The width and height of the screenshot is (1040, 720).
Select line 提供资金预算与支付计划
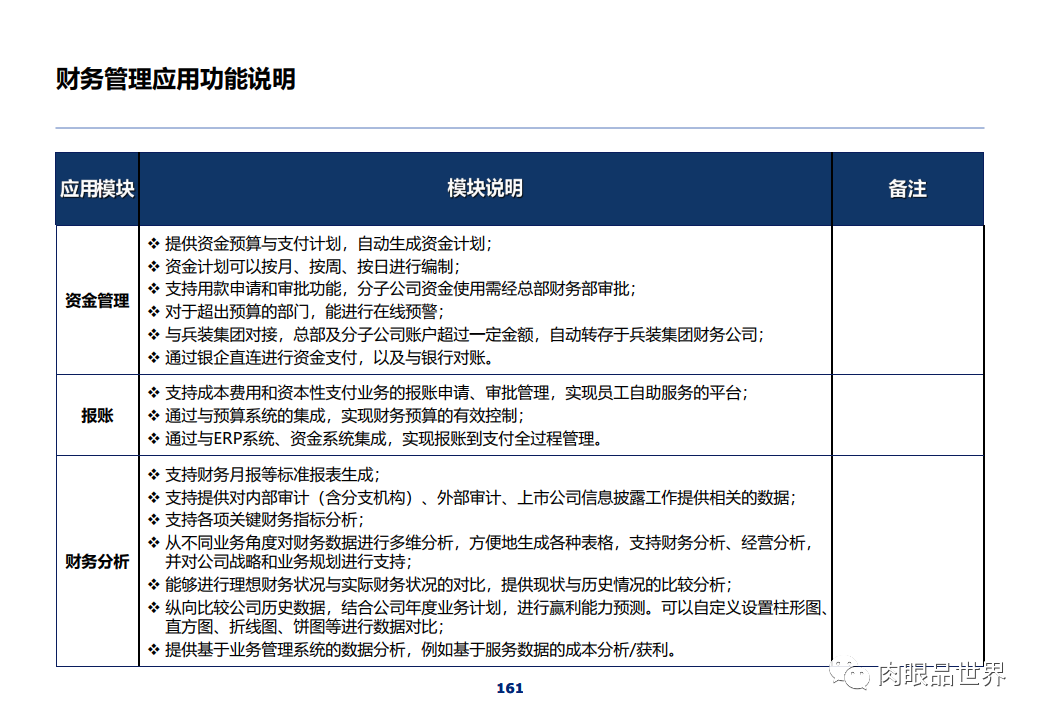(320, 244)
